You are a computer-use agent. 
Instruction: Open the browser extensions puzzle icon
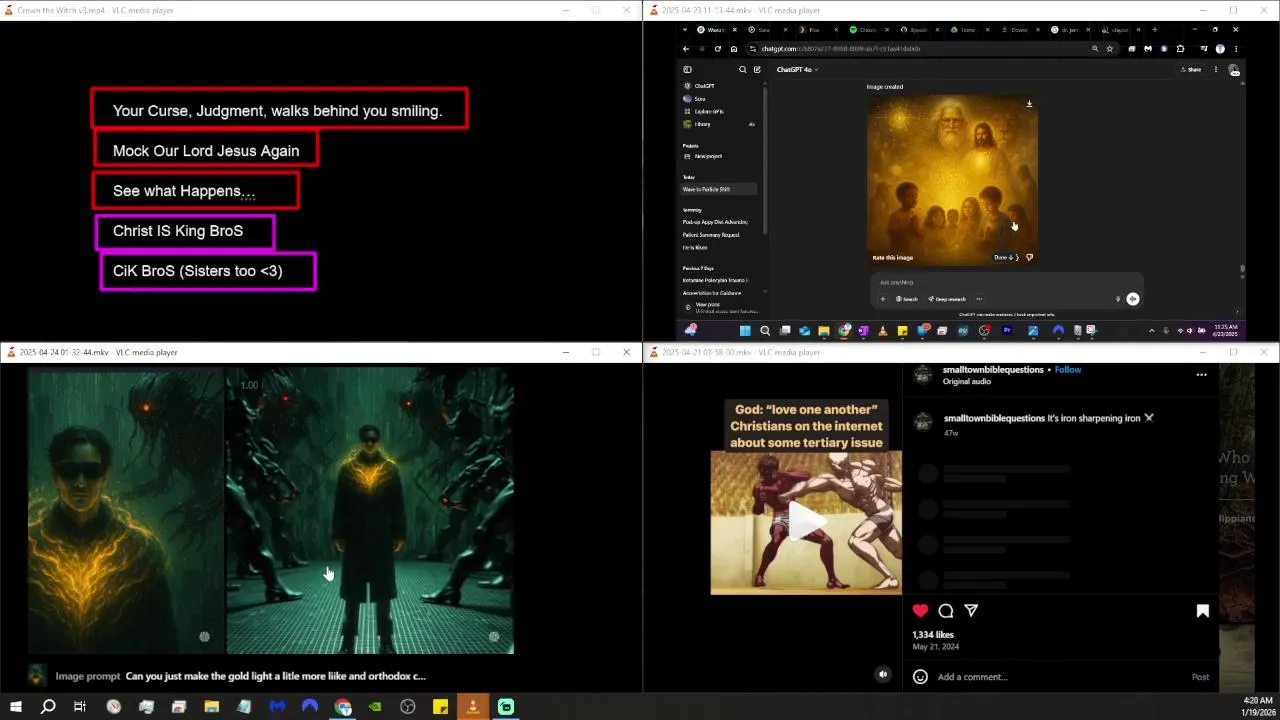point(1181,49)
